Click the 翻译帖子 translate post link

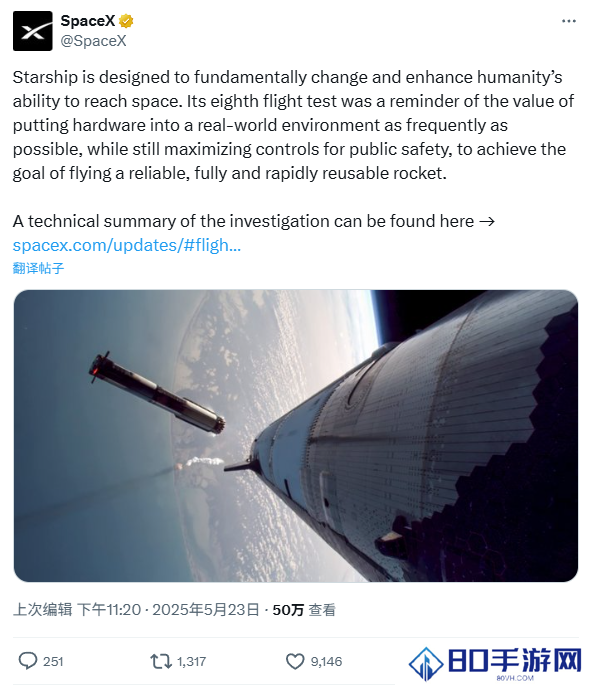point(38,268)
